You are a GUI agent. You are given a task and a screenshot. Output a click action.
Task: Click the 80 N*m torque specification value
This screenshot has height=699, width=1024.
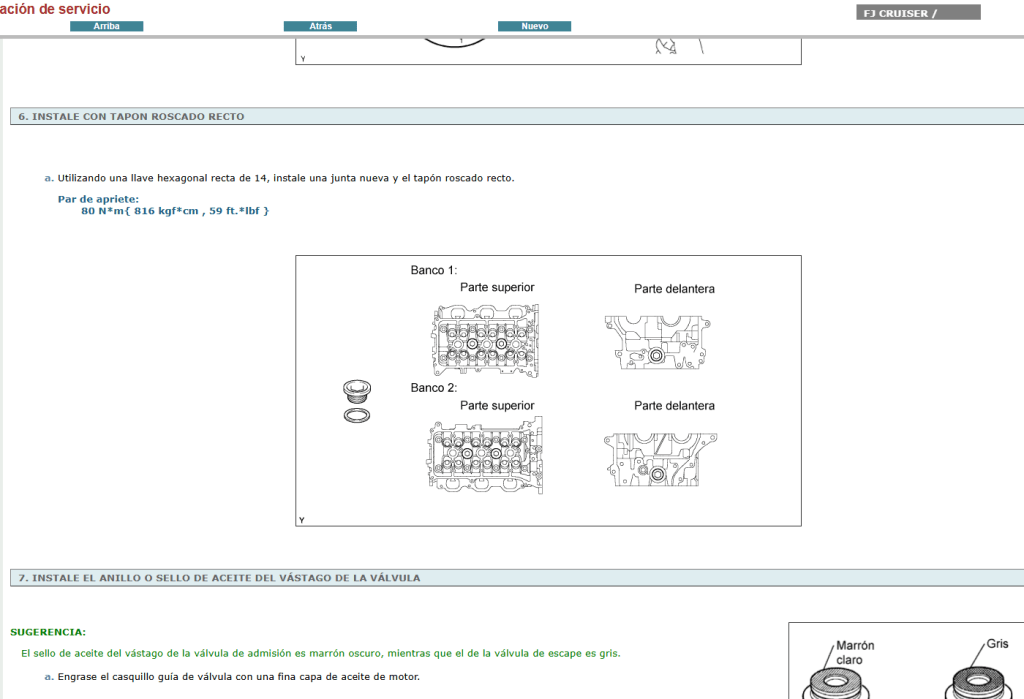(x=175, y=211)
